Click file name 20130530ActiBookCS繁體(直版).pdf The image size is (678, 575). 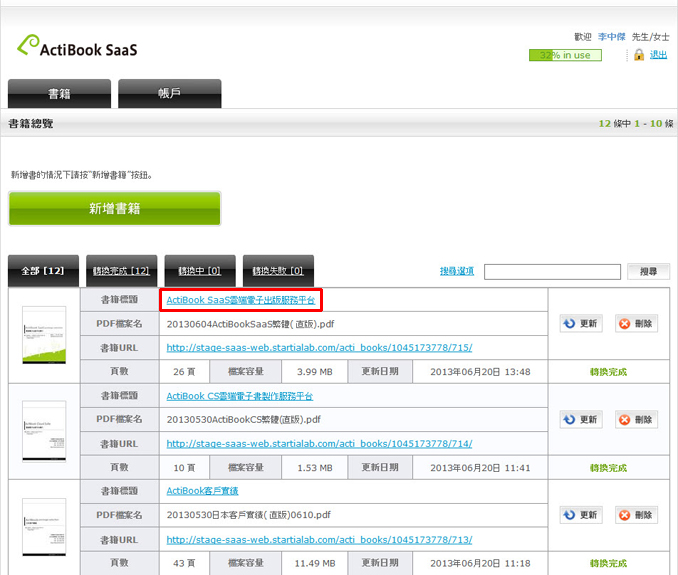pos(243,419)
